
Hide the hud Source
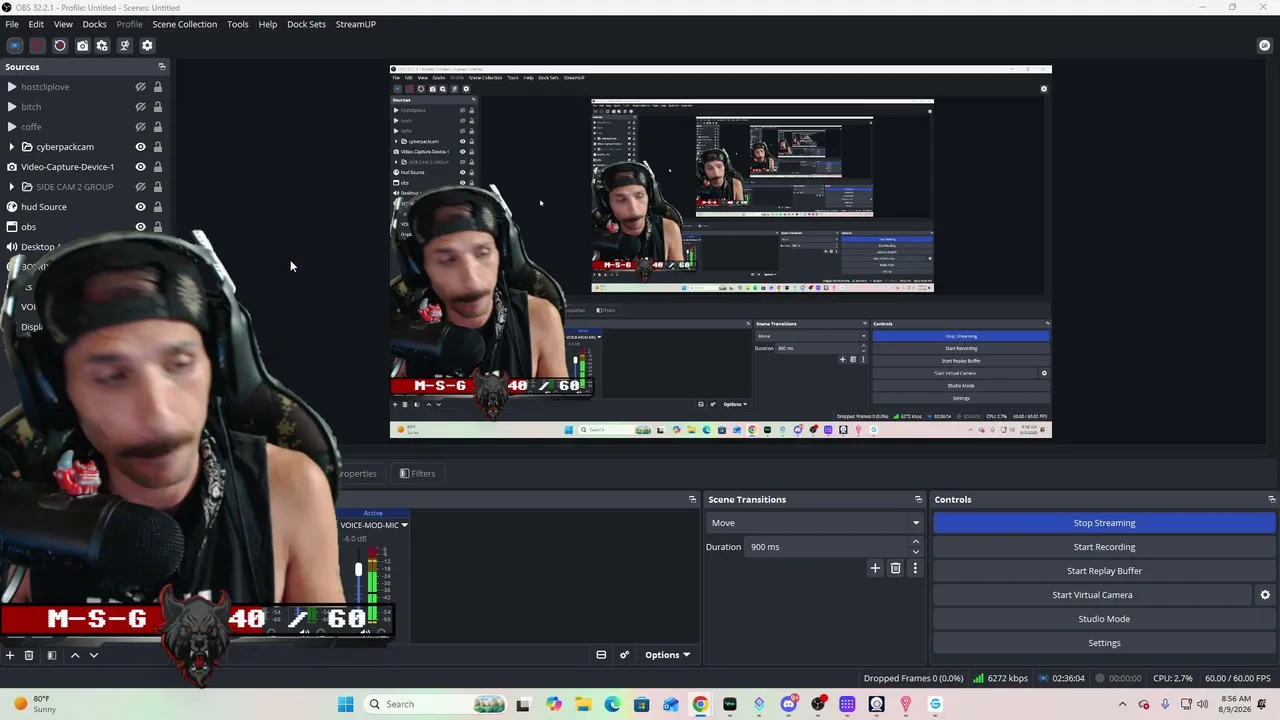click(140, 207)
